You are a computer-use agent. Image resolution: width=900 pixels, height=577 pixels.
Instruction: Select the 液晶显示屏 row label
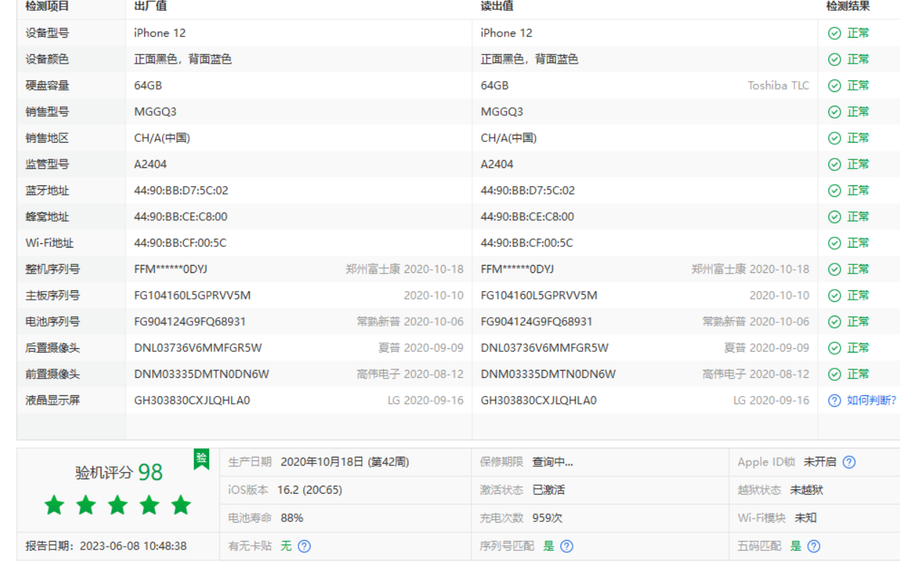pyautogui.click(x=52, y=400)
